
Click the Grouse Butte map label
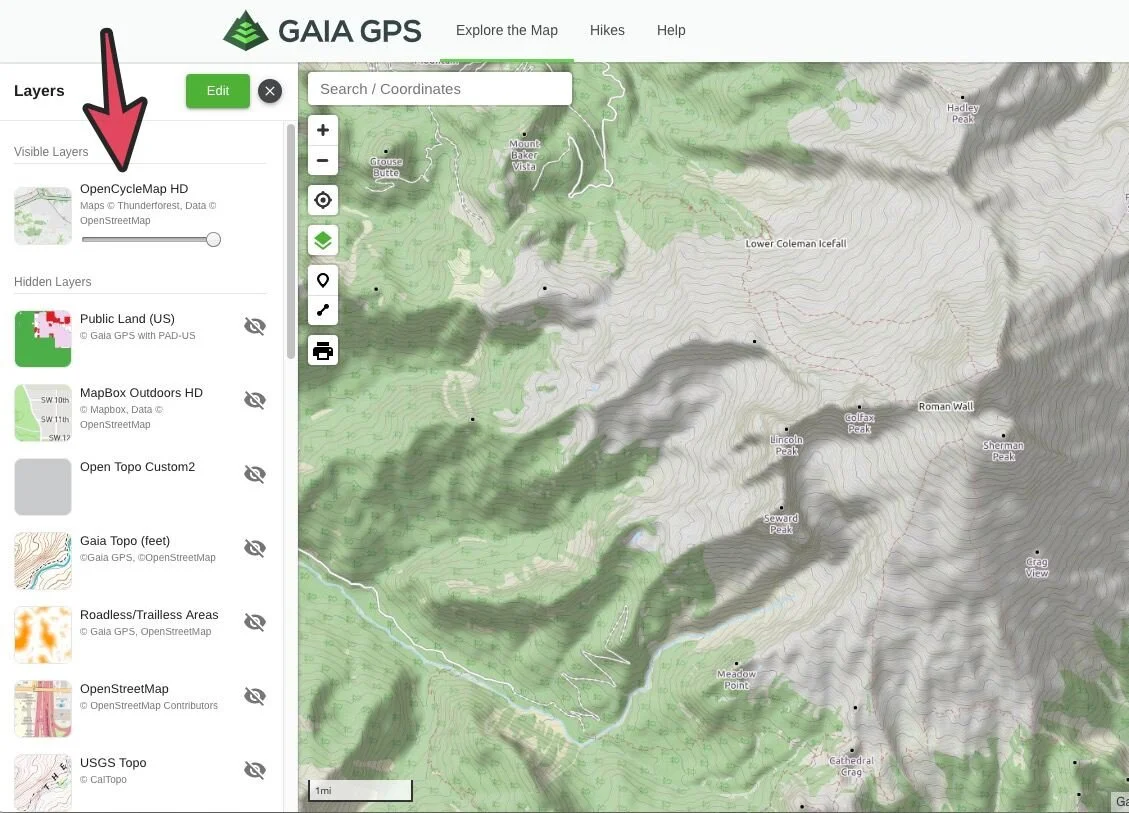pyautogui.click(x=386, y=167)
